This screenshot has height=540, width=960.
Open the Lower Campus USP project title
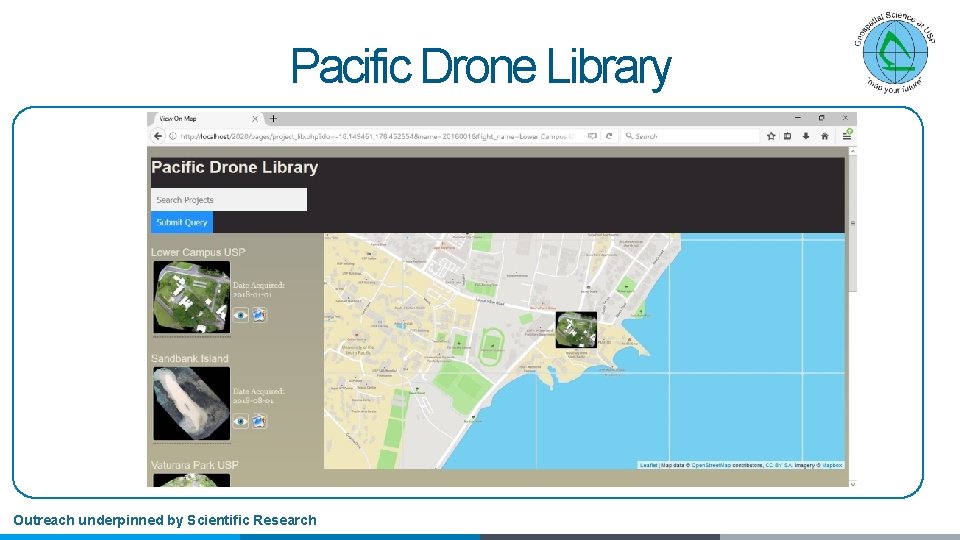[198, 252]
